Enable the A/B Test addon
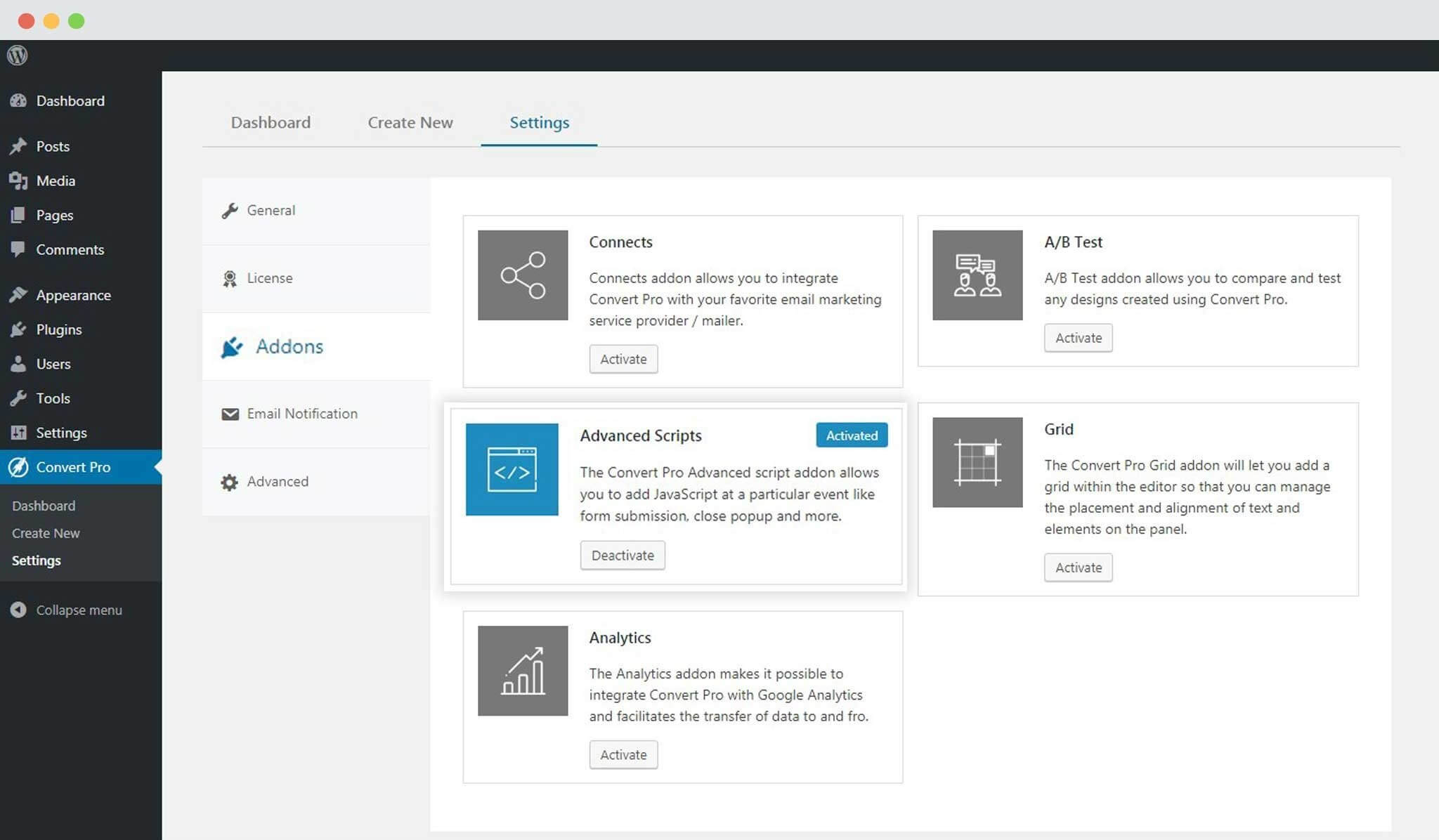The height and width of the screenshot is (840, 1439). point(1078,338)
